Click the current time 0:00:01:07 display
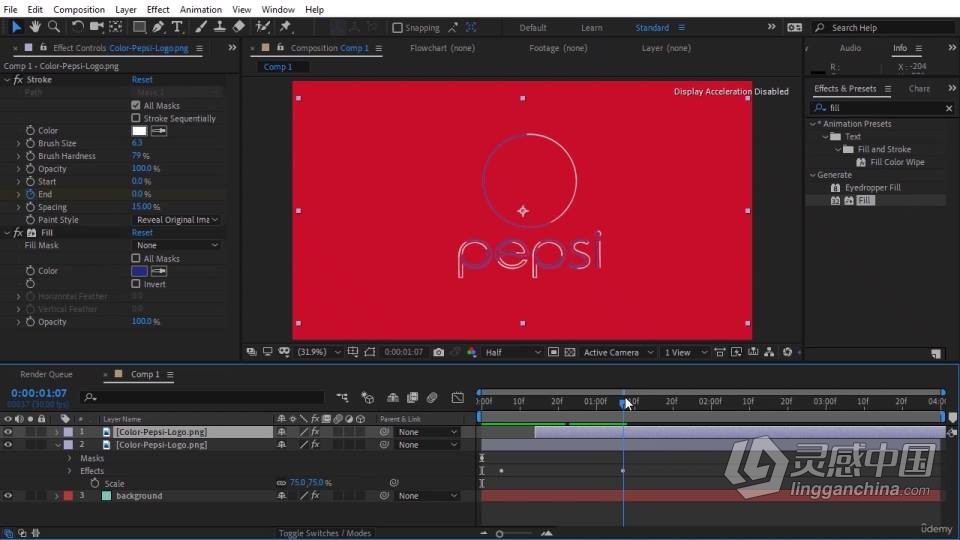 39,393
